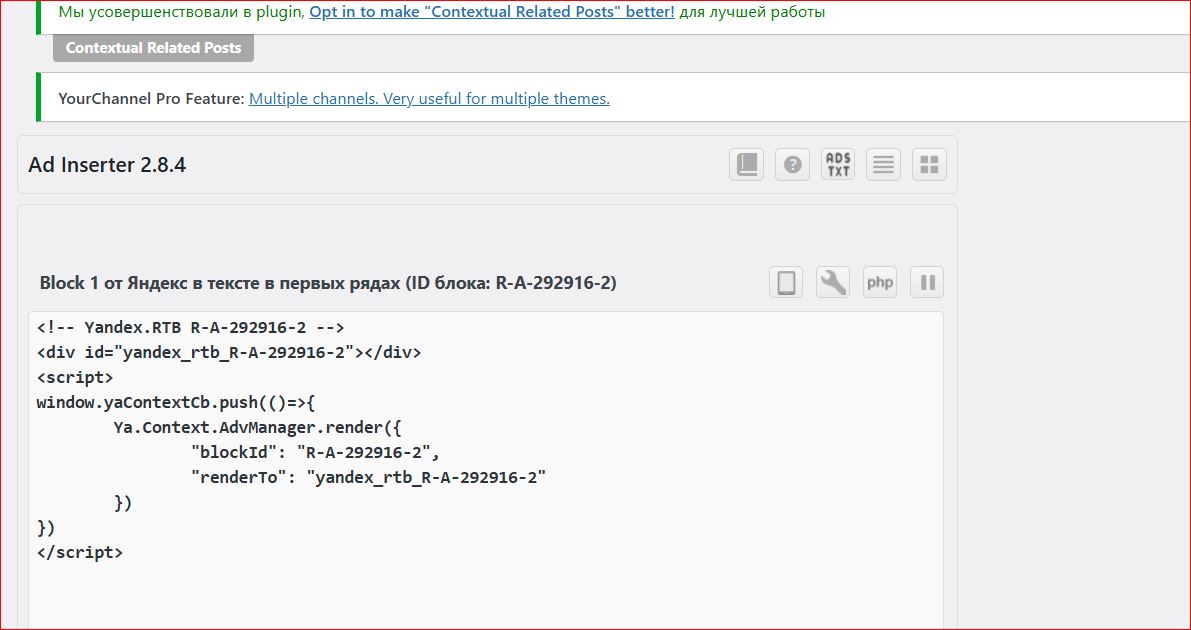Click the 'Мы усовершенствовали в plugin,' notice text

[182, 12]
